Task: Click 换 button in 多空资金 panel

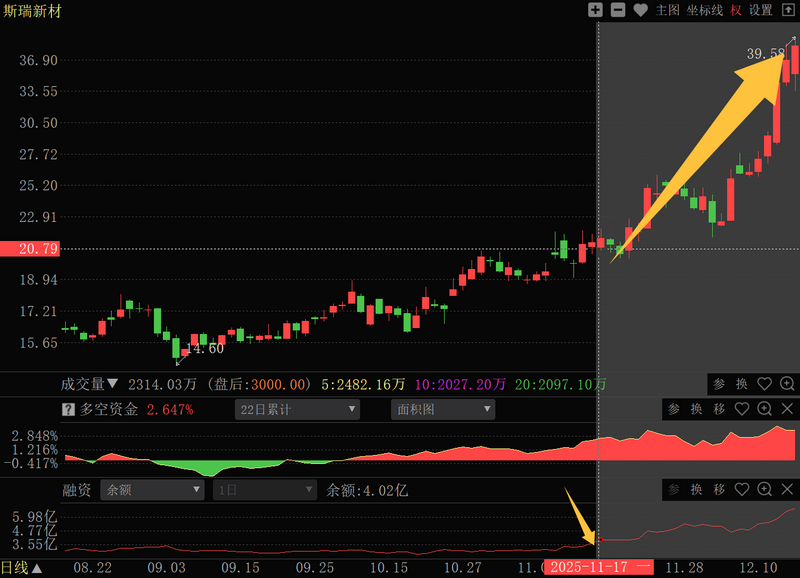Action: (696, 409)
